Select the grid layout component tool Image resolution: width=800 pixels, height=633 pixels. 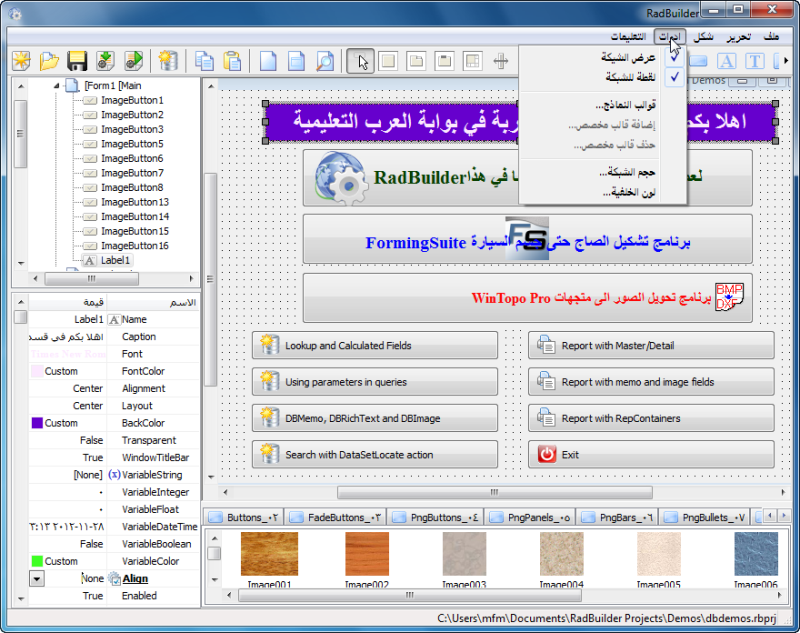pyautogui.click(x=472, y=61)
